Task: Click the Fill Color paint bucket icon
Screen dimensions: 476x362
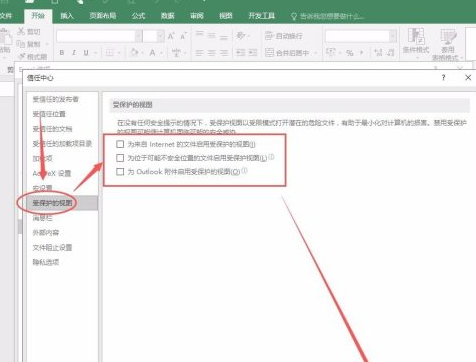Action: point(134,53)
